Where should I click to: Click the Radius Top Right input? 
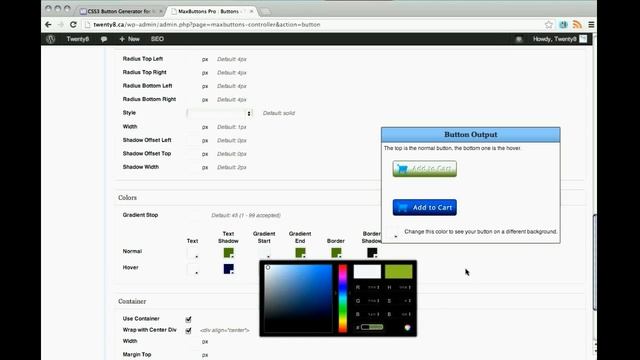193,73
